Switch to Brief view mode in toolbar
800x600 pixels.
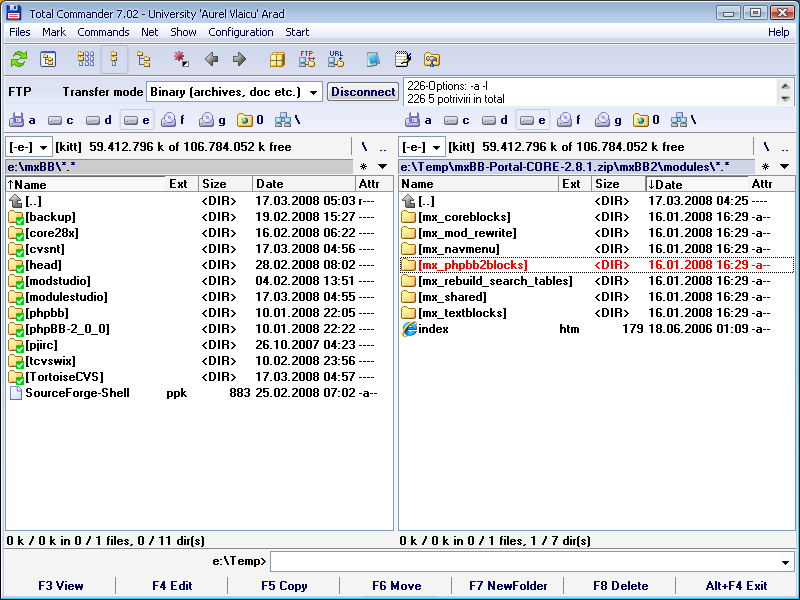point(86,59)
